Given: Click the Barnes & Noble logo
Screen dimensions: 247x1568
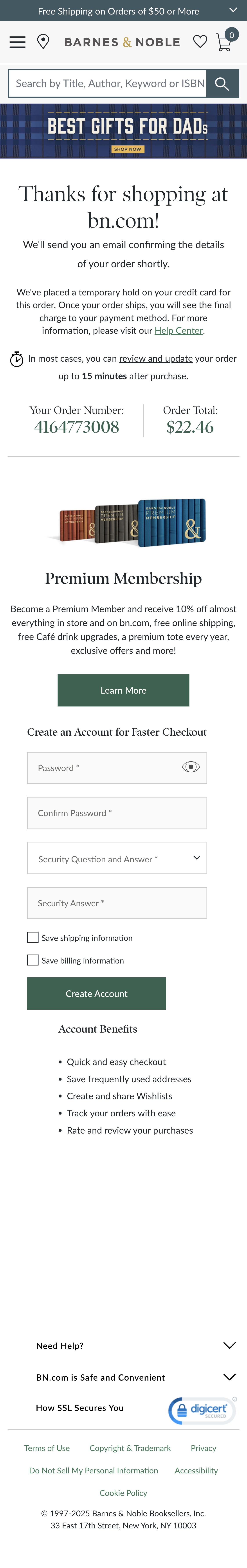Looking at the screenshot, I should [x=121, y=42].
